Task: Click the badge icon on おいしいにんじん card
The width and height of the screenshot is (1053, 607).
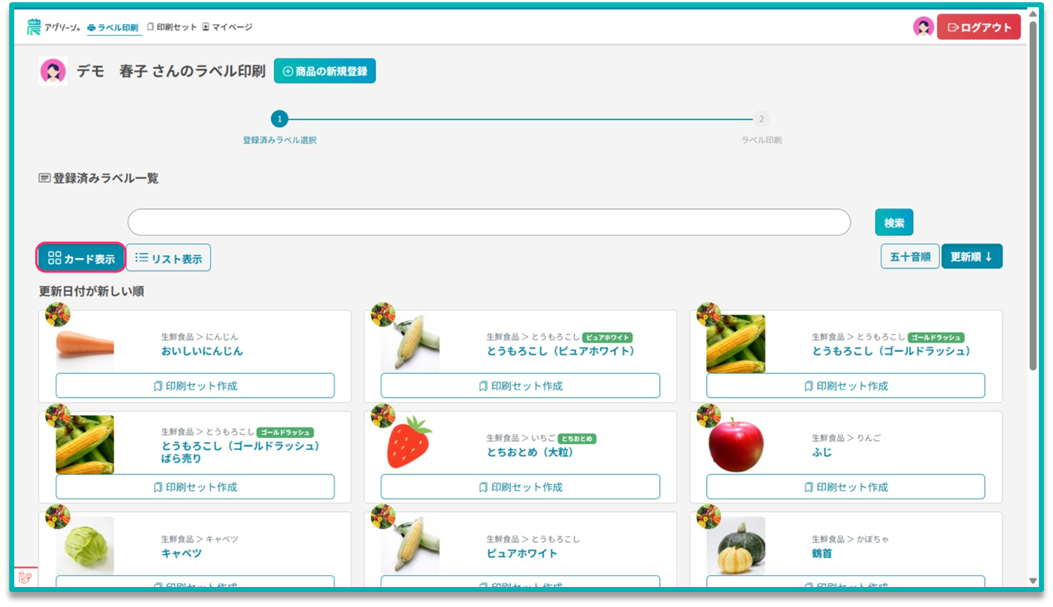Action: pos(57,314)
